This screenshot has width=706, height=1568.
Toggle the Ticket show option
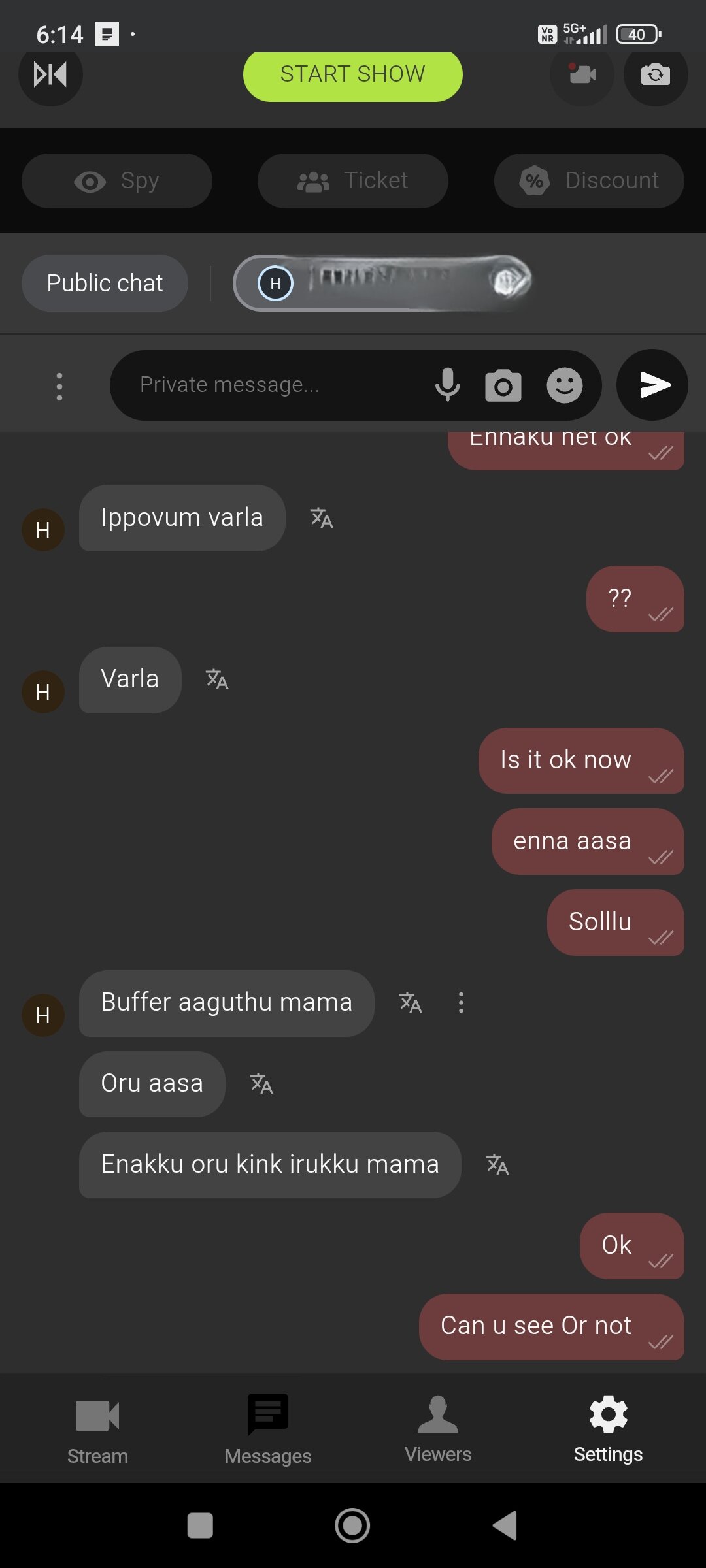point(353,181)
